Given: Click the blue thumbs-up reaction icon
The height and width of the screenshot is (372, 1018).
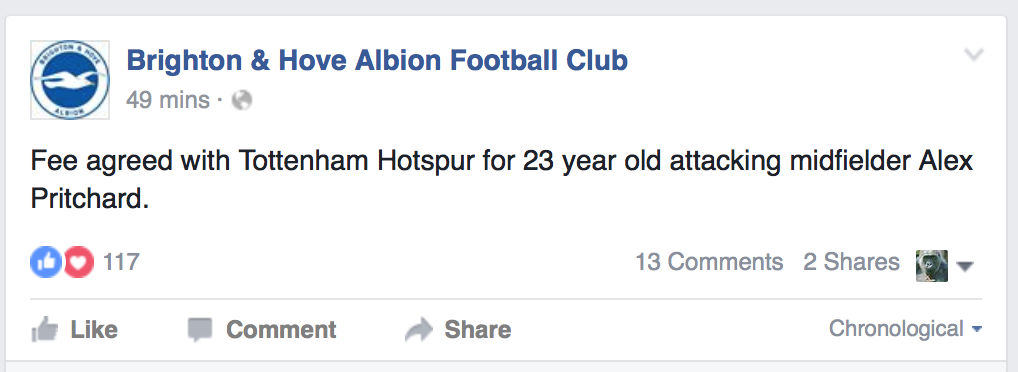Looking at the screenshot, I should pos(45,262).
